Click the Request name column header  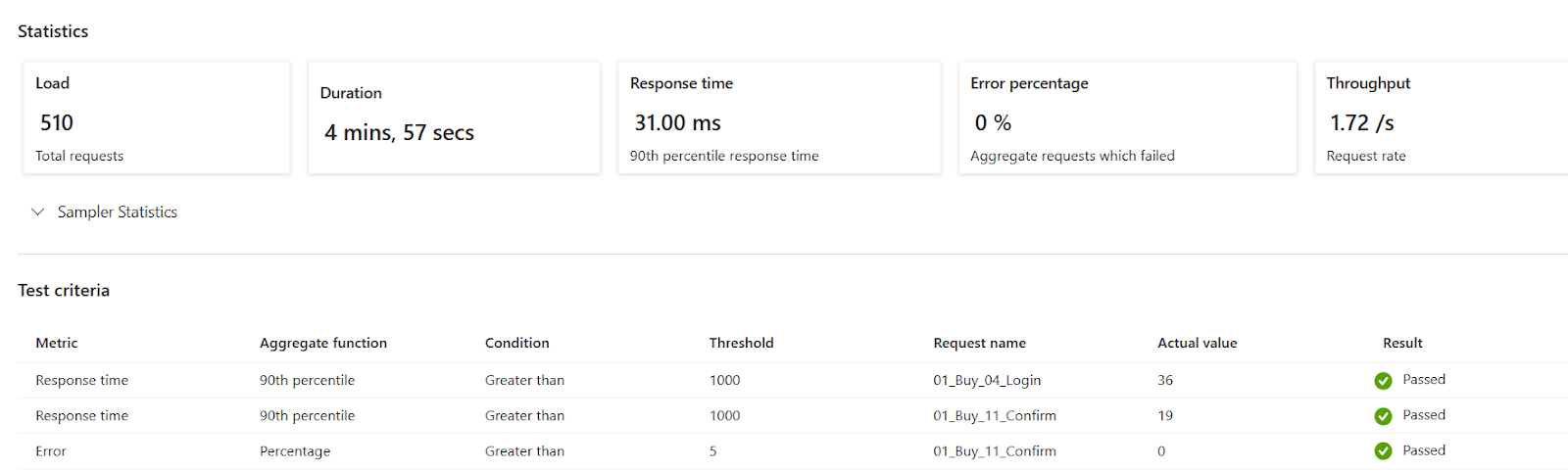click(x=980, y=343)
